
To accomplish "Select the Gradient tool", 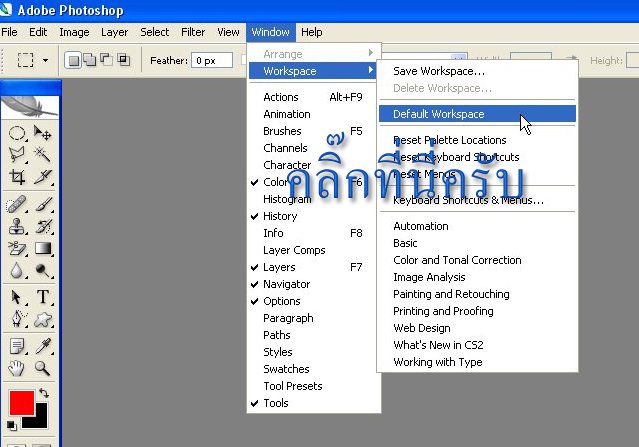I will (x=42, y=248).
